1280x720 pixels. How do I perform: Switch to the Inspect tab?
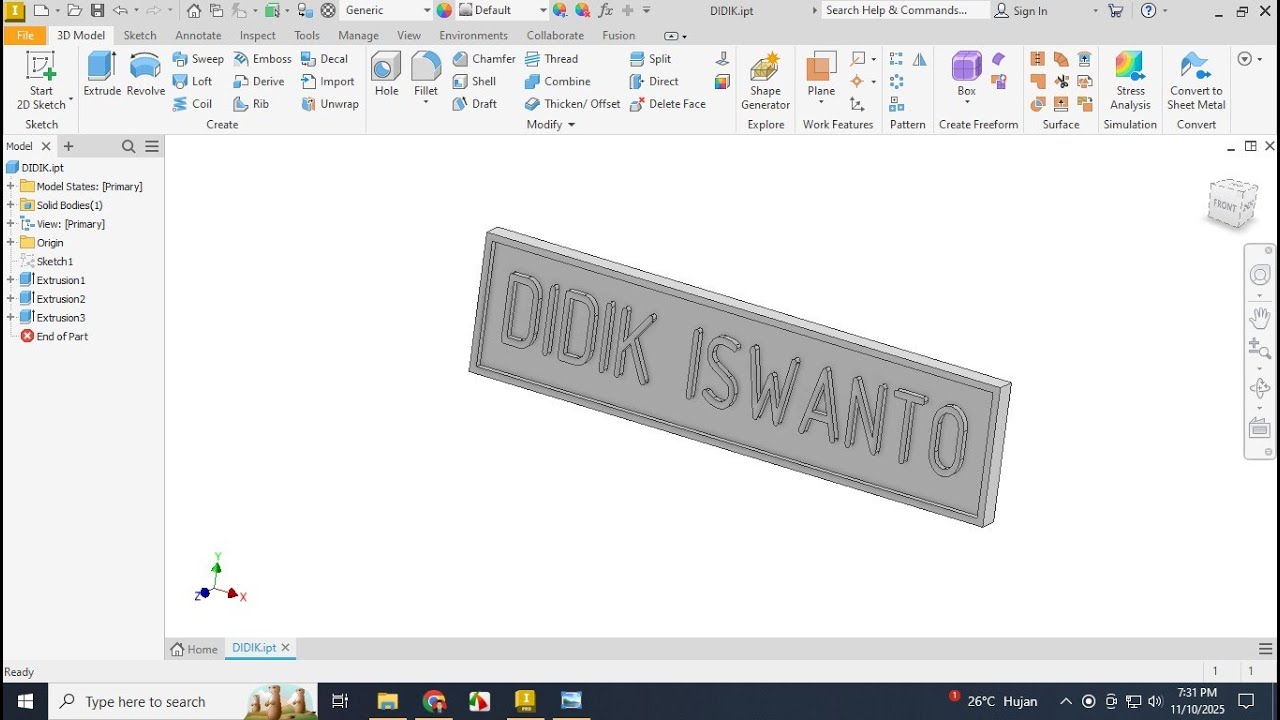tap(257, 35)
